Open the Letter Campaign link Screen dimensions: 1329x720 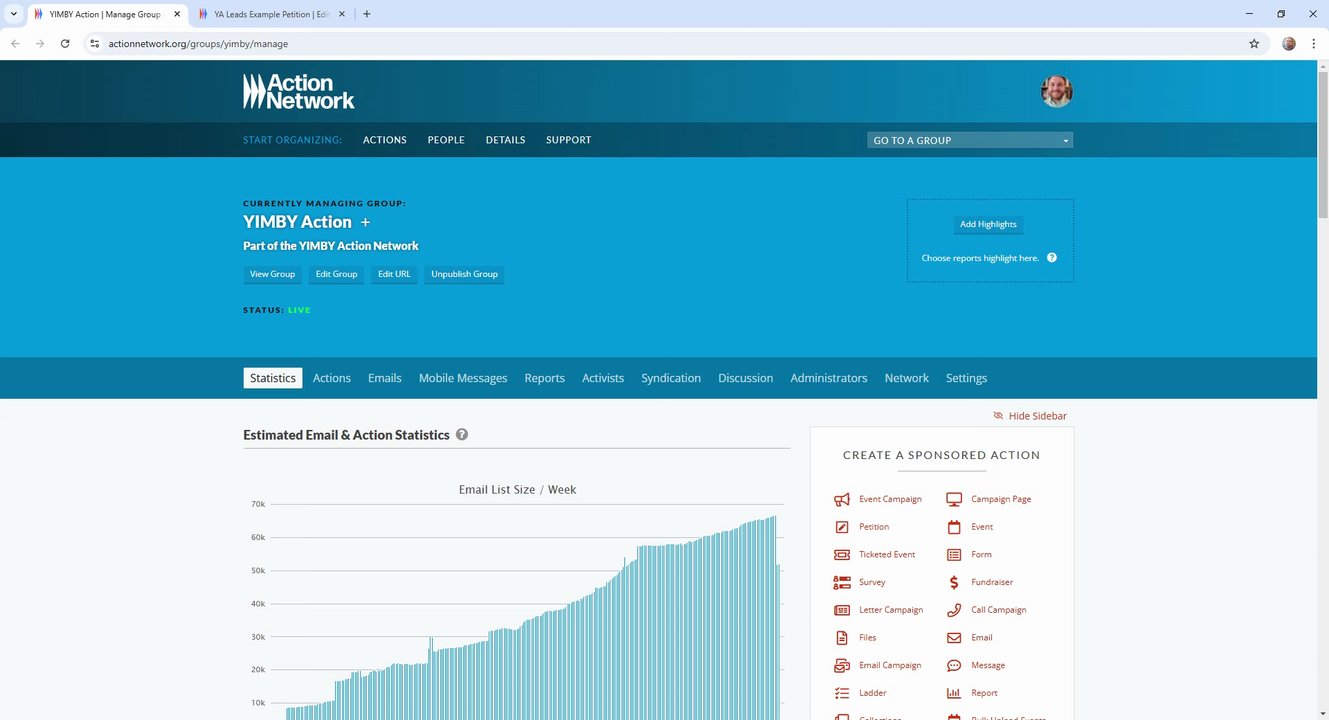click(891, 610)
